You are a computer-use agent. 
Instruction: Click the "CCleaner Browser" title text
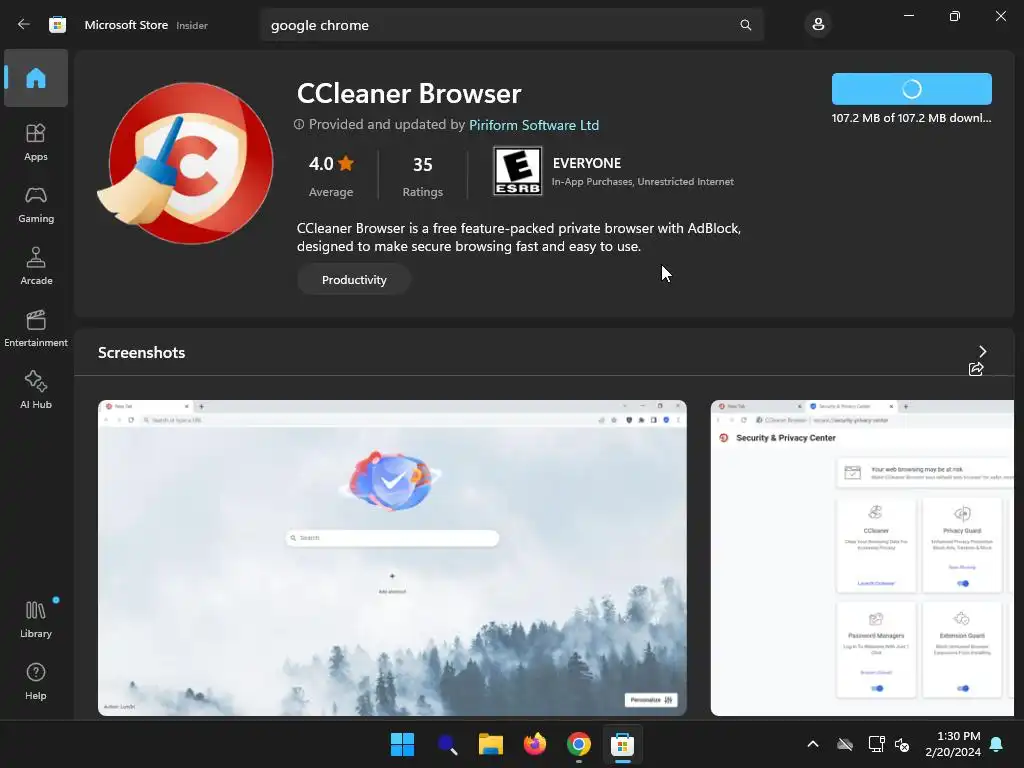click(x=409, y=93)
